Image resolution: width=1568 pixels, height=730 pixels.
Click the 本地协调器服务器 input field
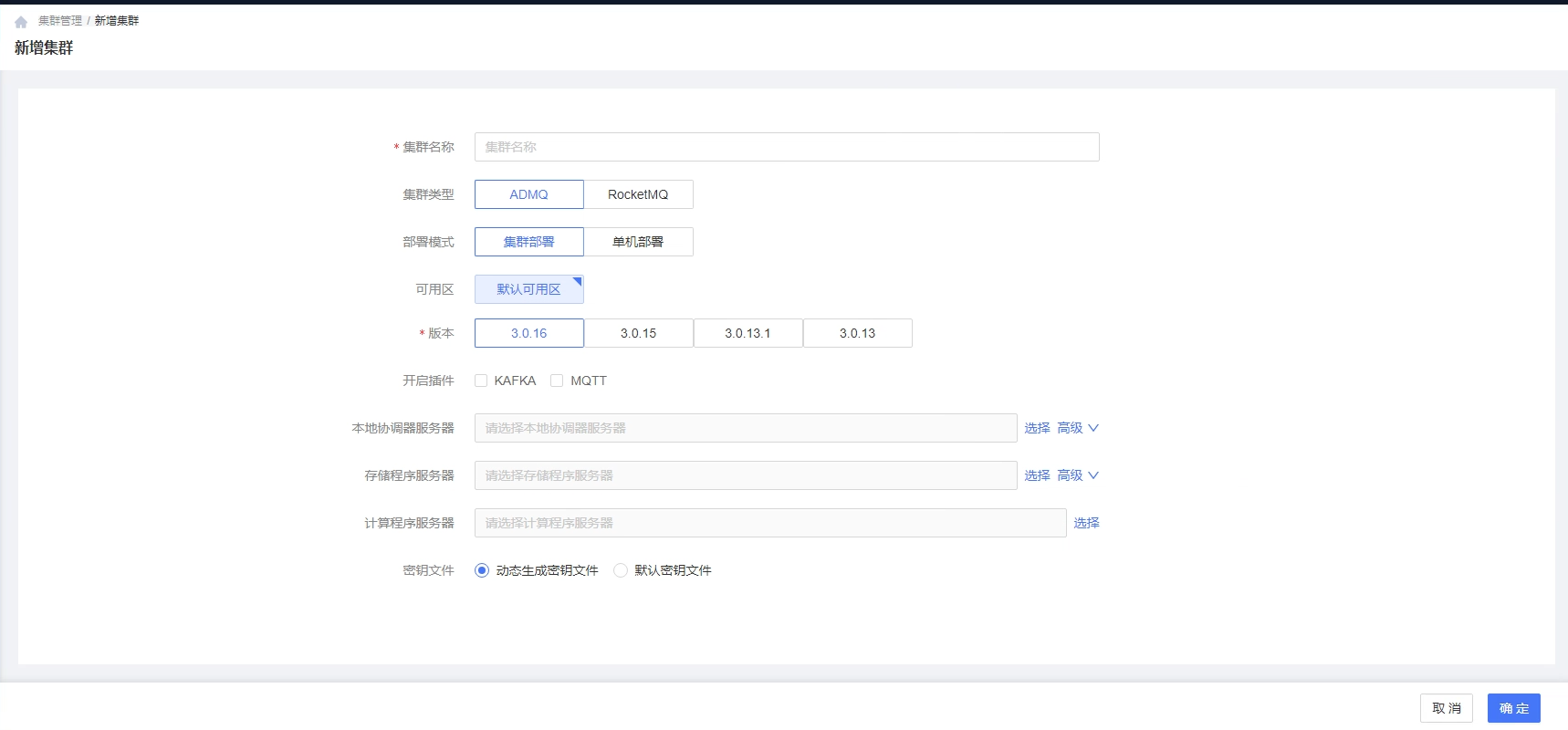(746, 428)
